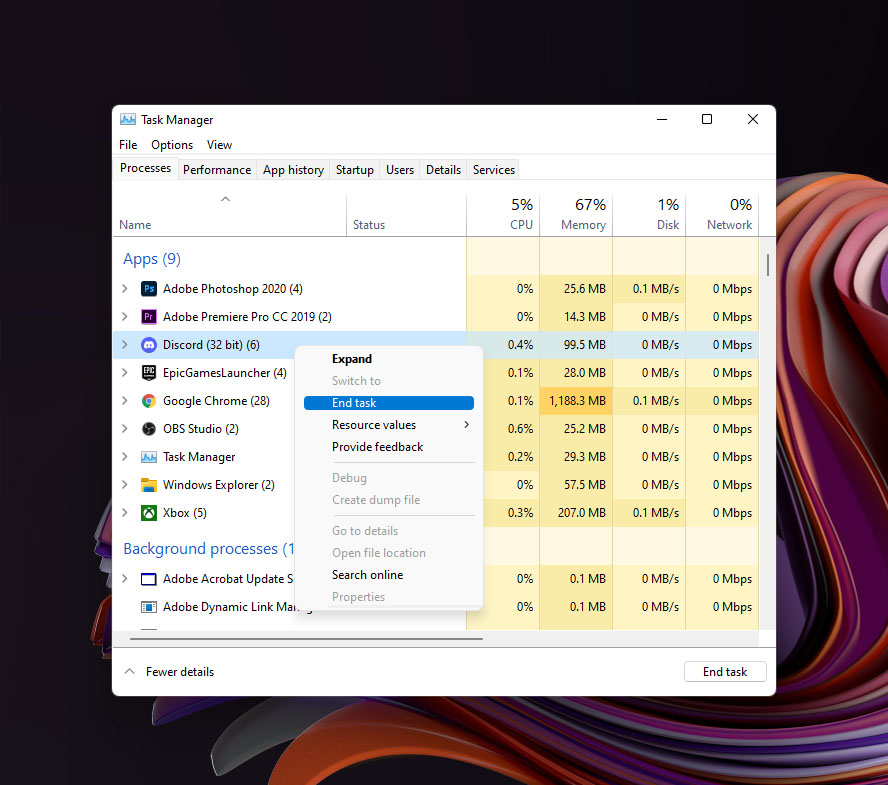Choose Provide feedback in context menu

tap(388, 447)
